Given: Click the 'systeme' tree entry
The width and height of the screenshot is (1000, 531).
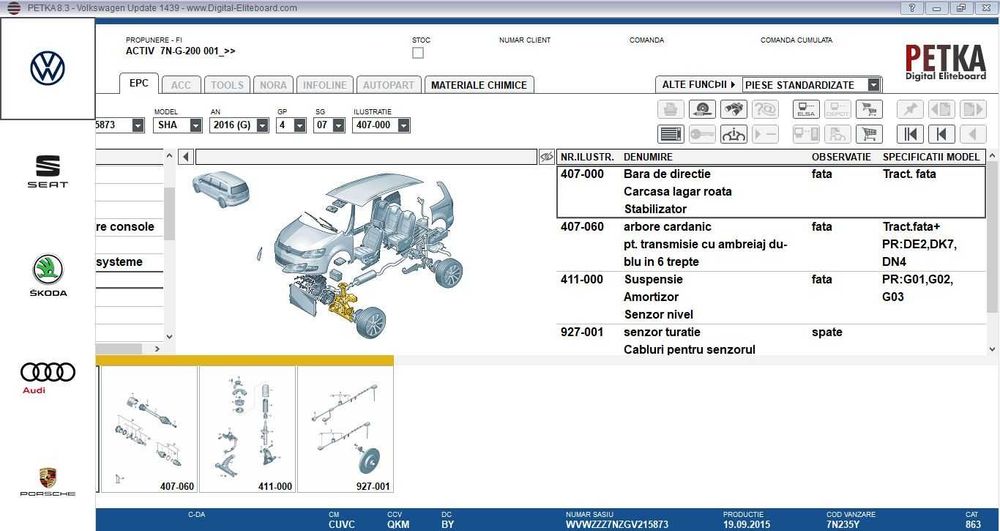Looking at the screenshot, I should pos(119,262).
